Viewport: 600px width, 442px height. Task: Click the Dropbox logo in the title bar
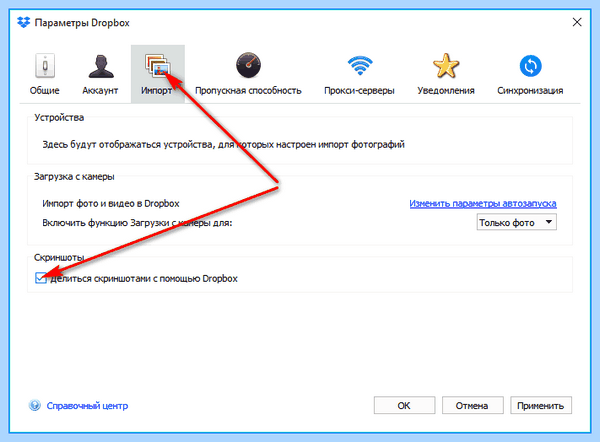(x=23, y=23)
